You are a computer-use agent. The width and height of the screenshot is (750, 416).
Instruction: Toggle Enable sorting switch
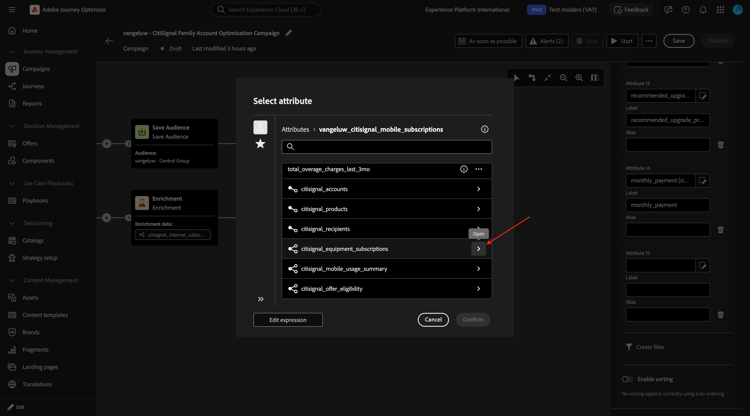click(x=627, y=379)
